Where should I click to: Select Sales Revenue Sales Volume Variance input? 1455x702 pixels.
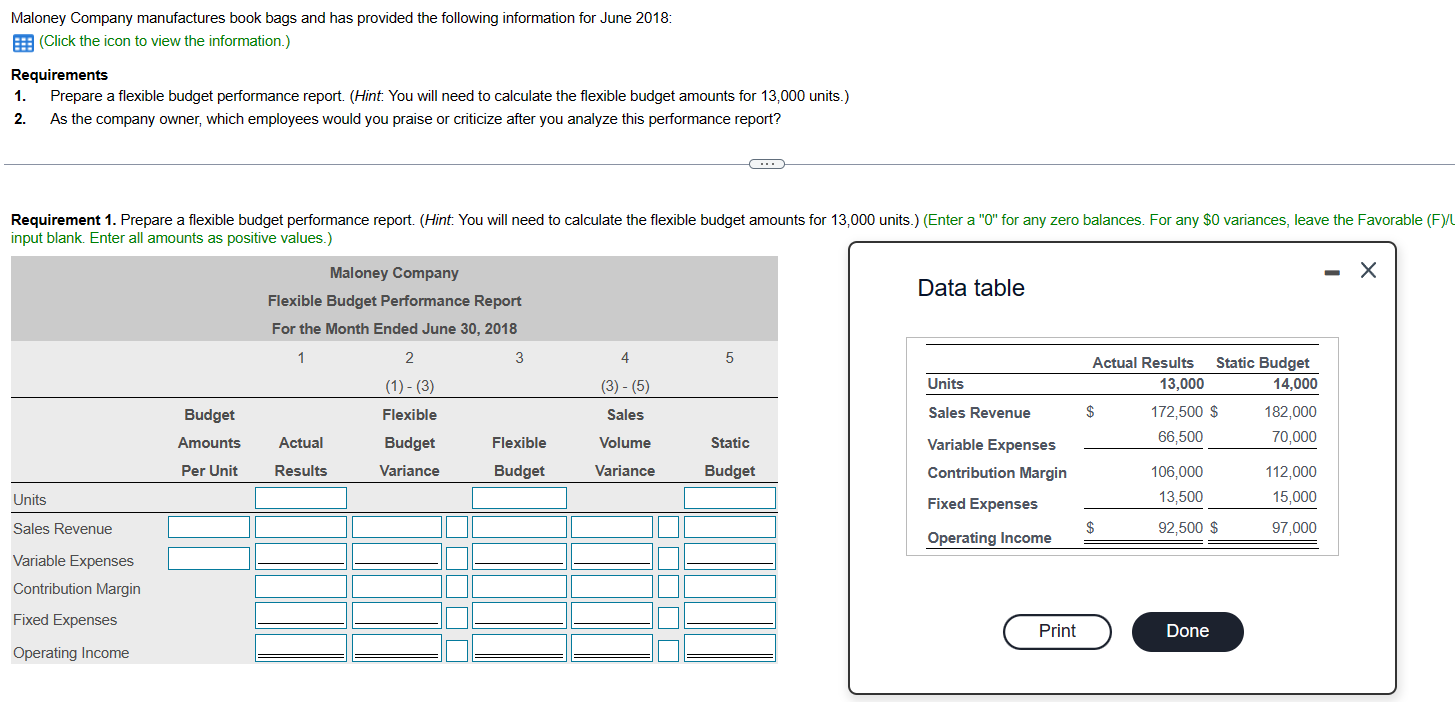[x=612, y=527]
